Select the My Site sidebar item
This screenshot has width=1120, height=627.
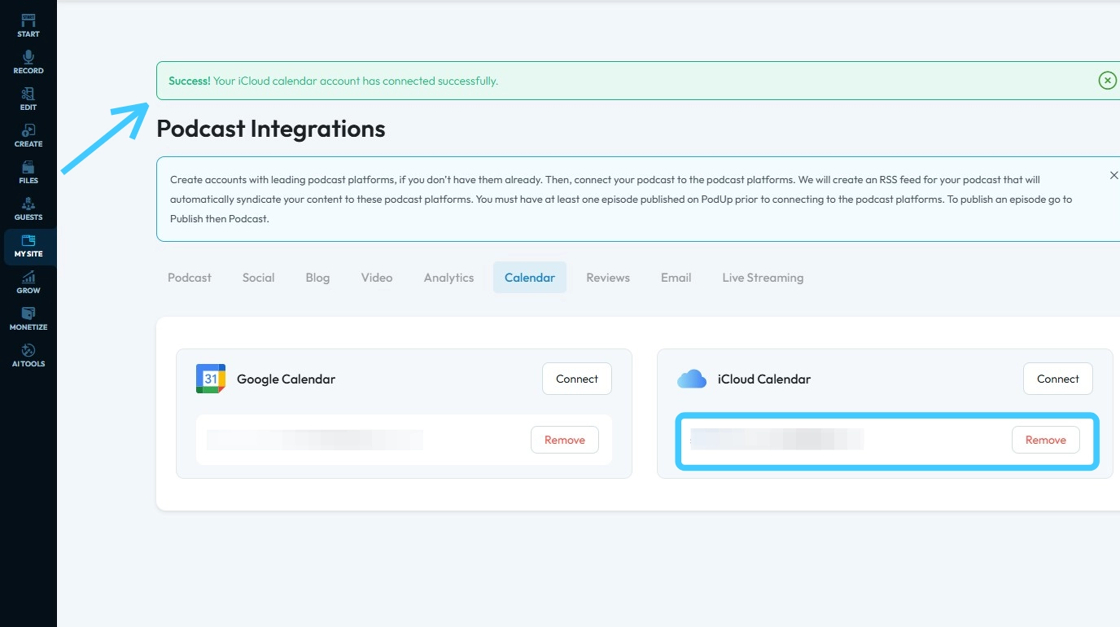coord(28,246)
